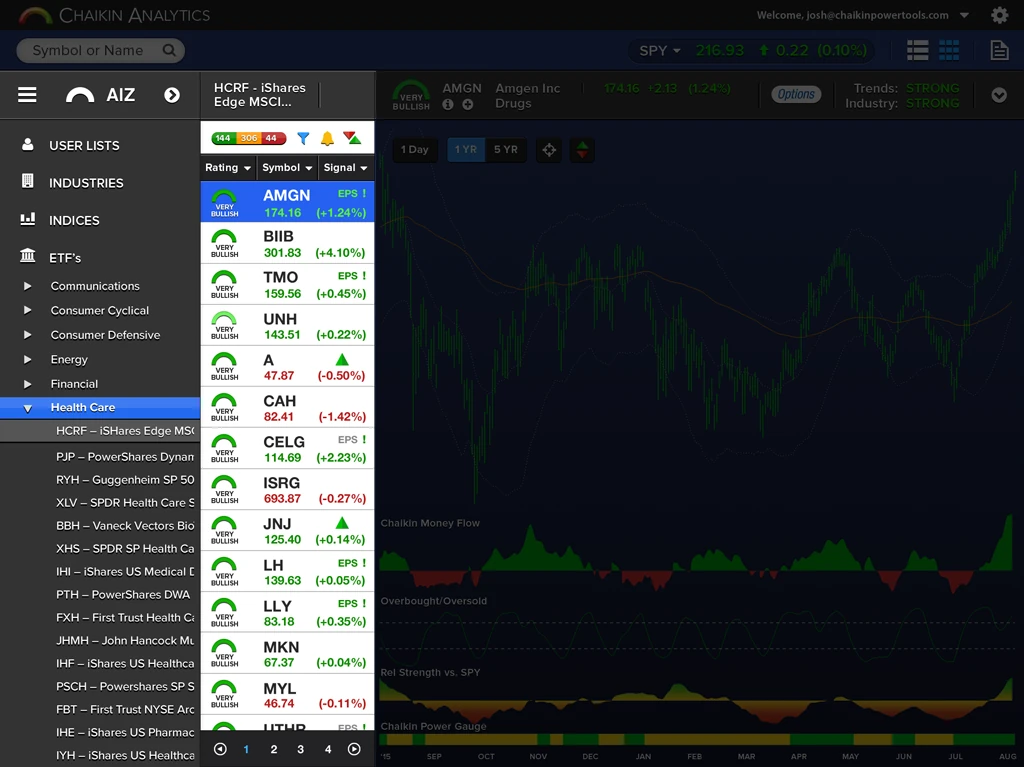Image resolution: width=1024 pixels, height=767 pixels.
Task: Select the CELG stock row
Action: pos(287,449)
